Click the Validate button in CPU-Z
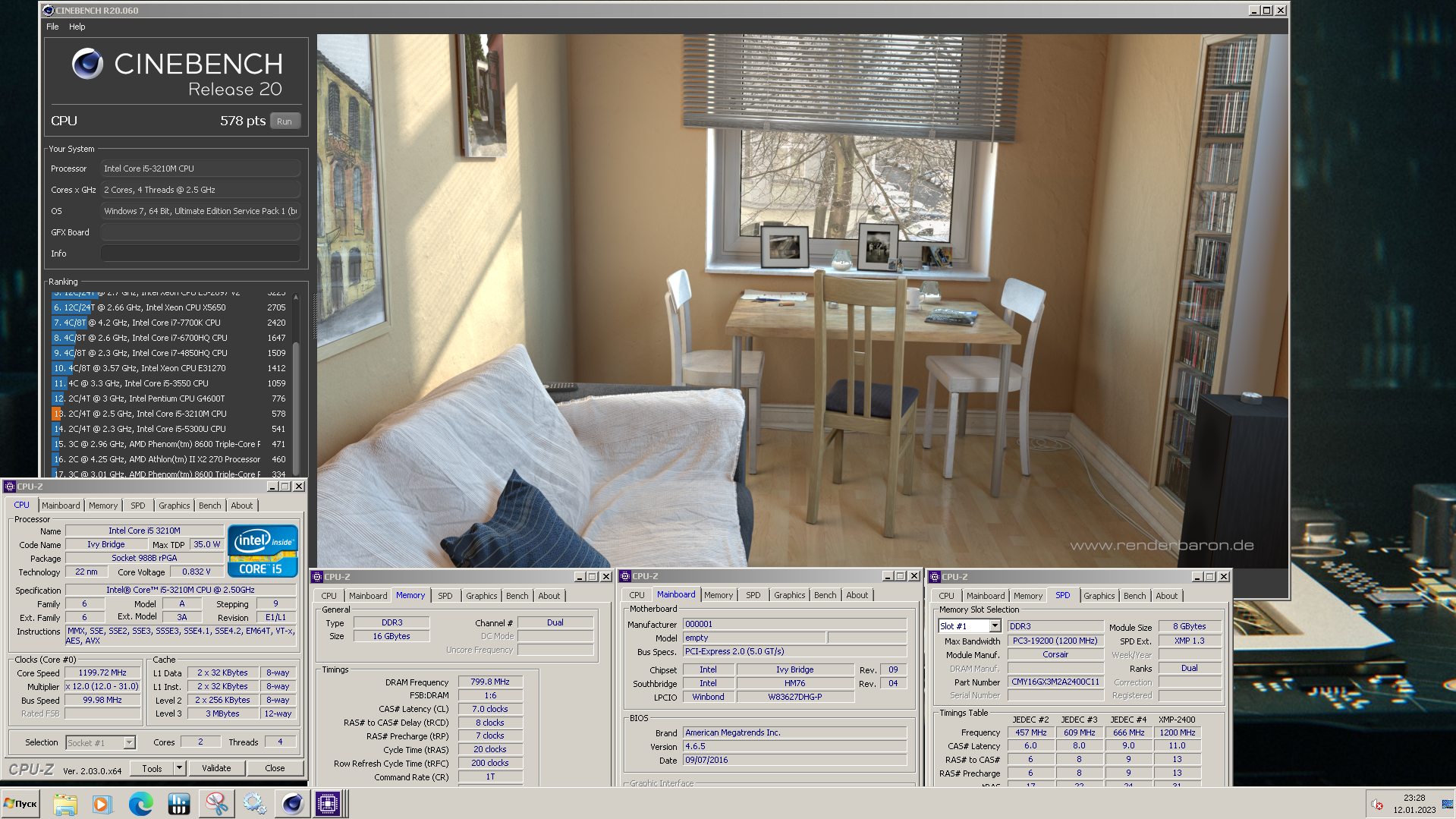Screen dimensions: 1456x819 pos(216,768)
